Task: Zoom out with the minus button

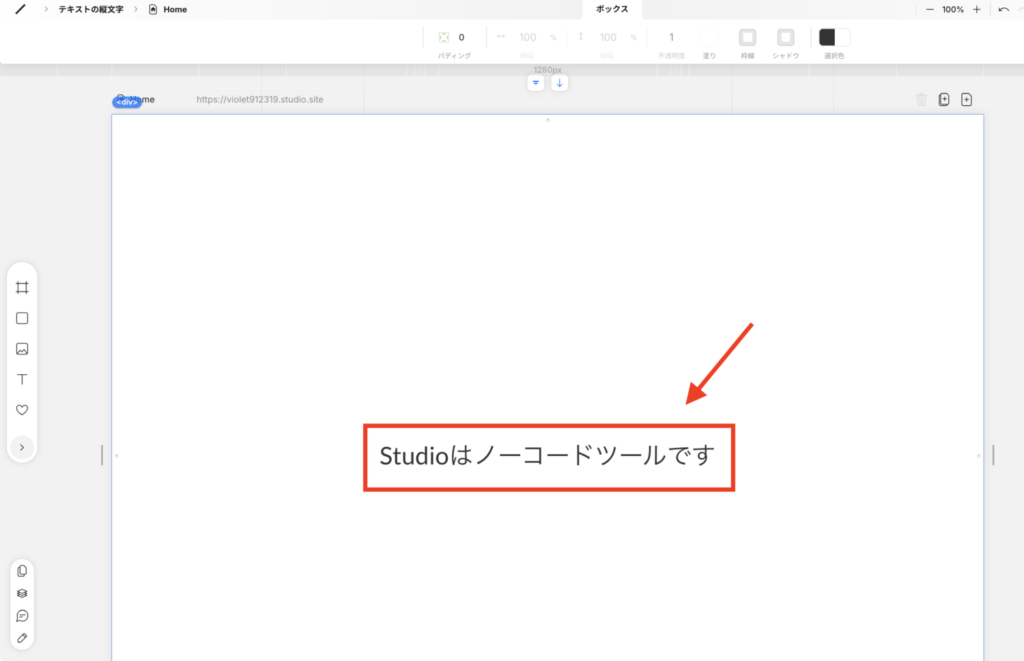Action: coord(929,9)
